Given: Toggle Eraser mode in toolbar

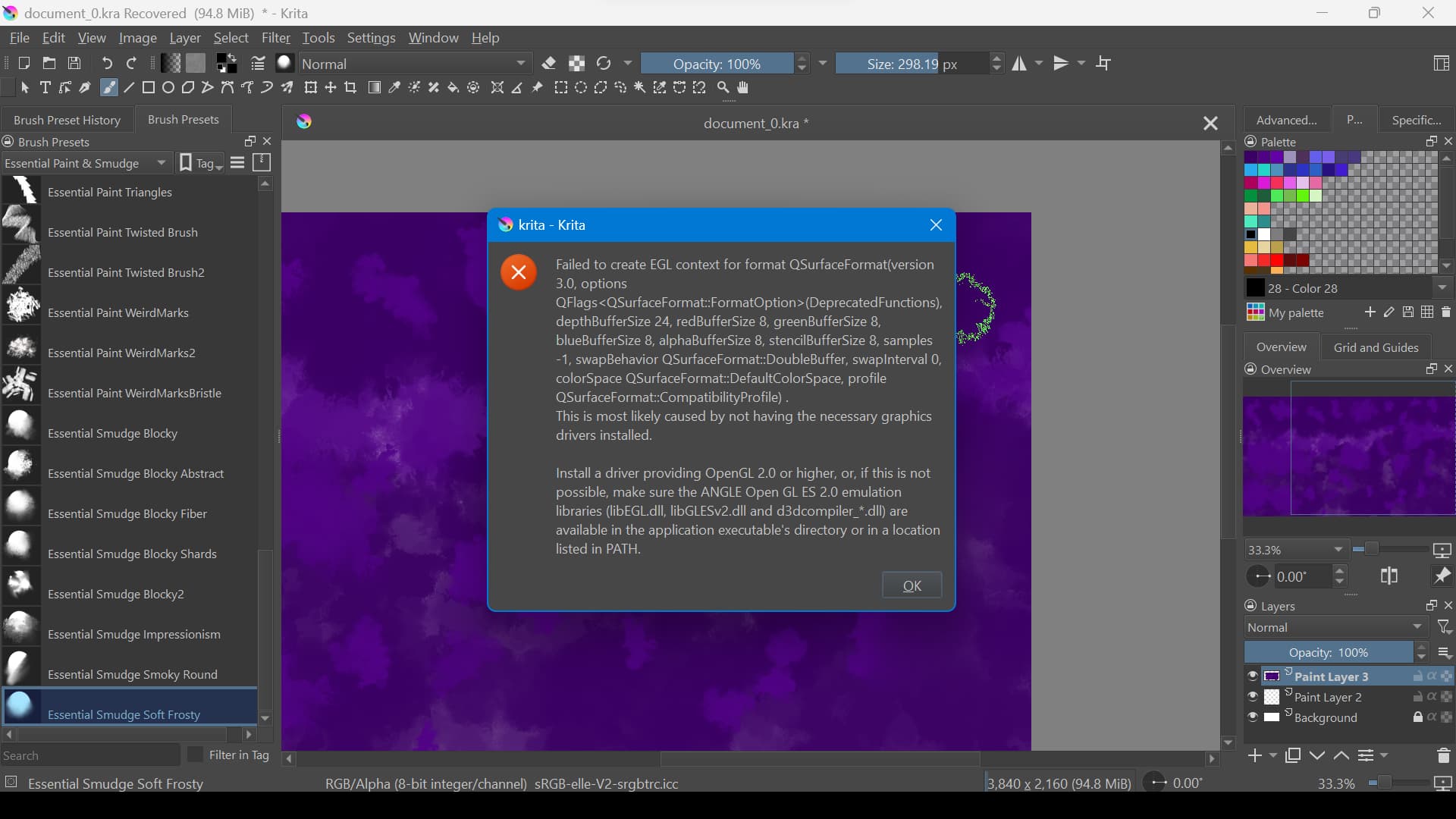Looking at the screenshot, I should tap(550, 64).
